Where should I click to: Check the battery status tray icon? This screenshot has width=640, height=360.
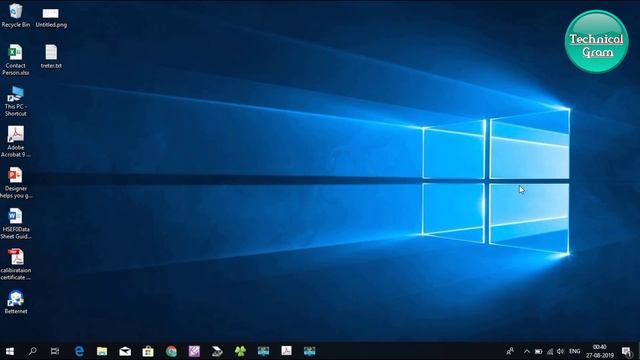pos(538,351)
